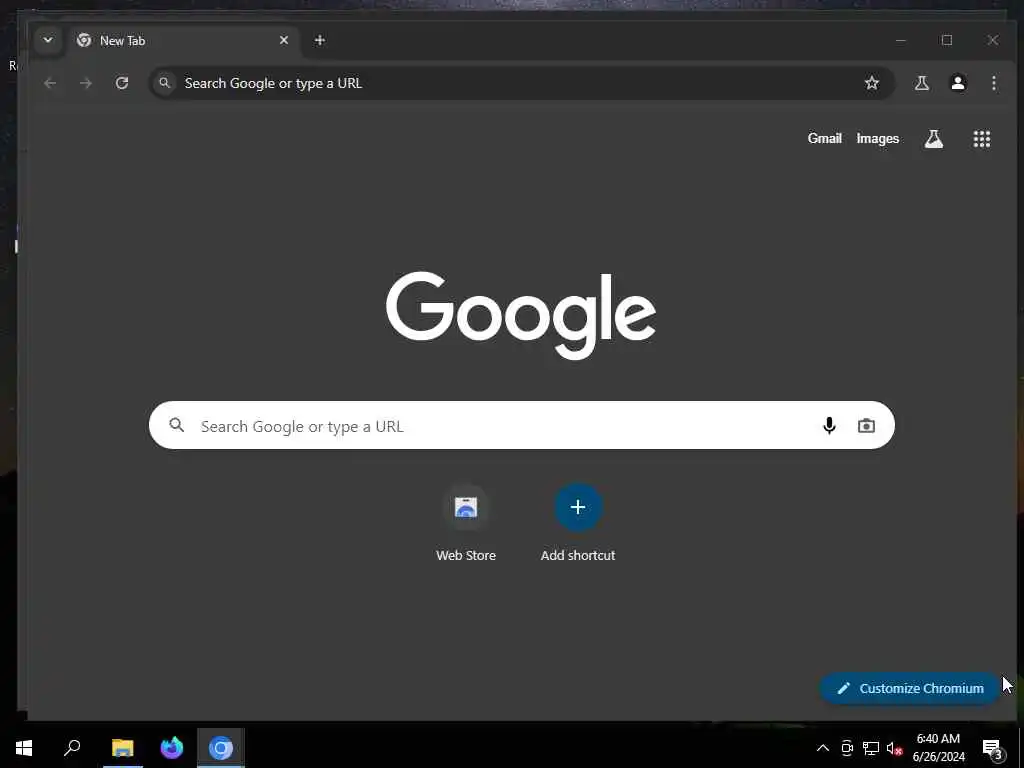Screen dimensions: 1024x768
Task: Minimize the Chromium window
Action: point(901,40)
